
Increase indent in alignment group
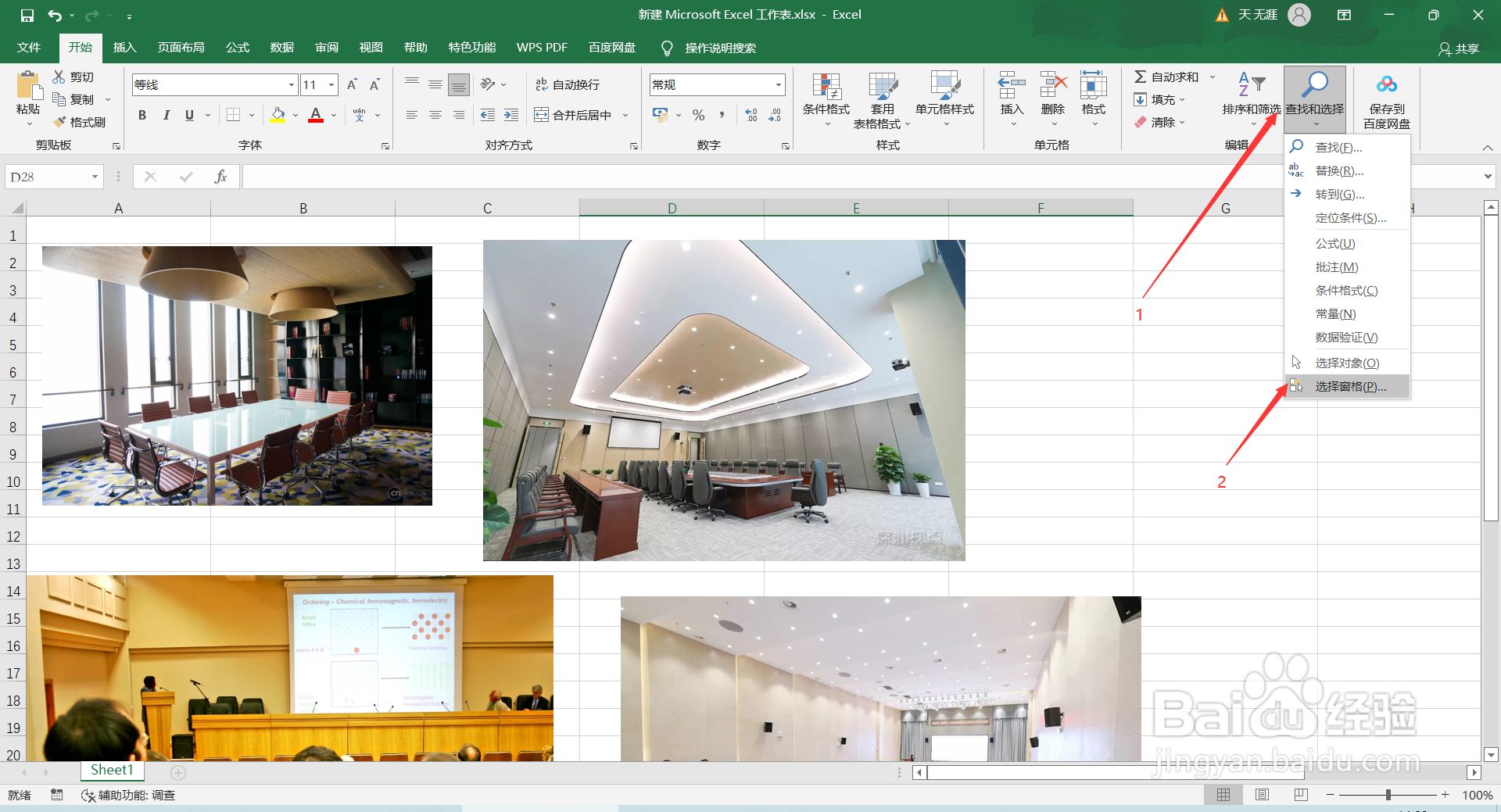(511, 115)
